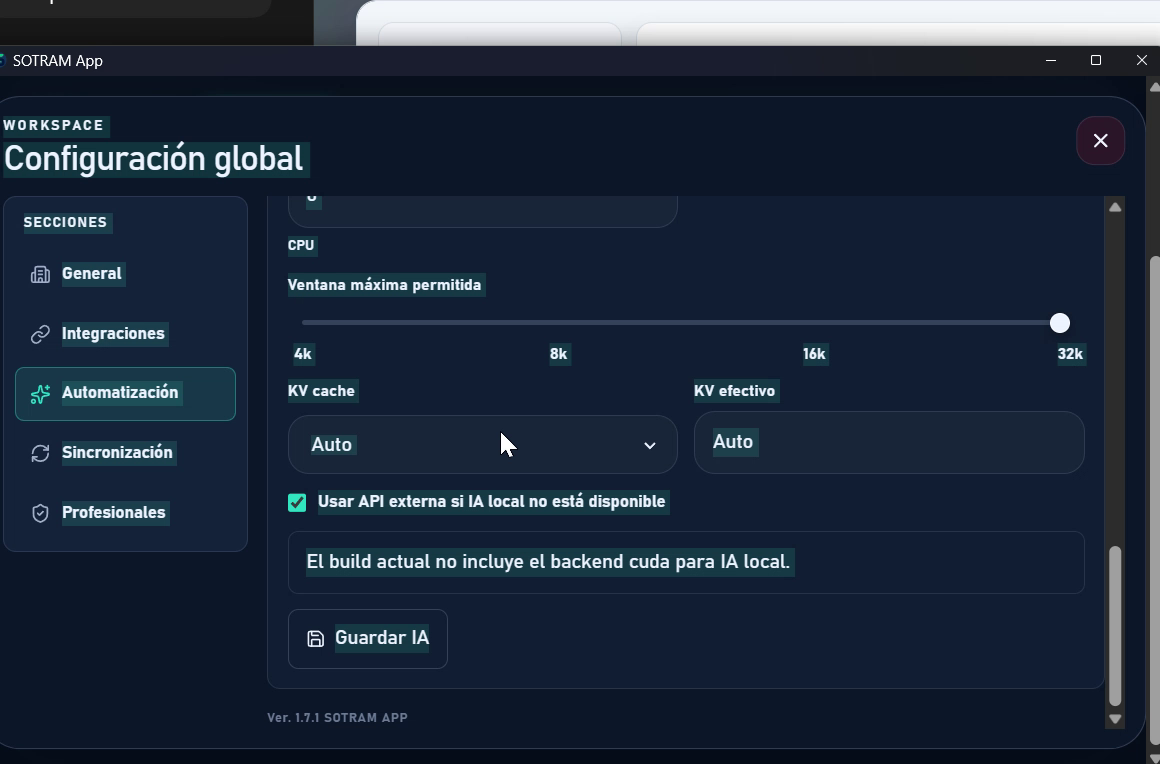Click the 32k slider label
This screenshot has width=1160, height=764.
1069,354
